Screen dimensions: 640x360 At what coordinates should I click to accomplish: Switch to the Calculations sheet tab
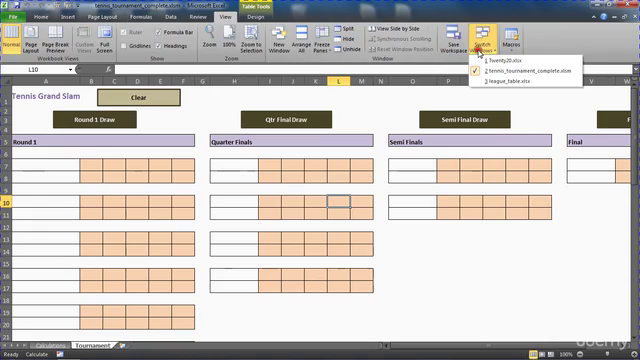pos(50,346)
